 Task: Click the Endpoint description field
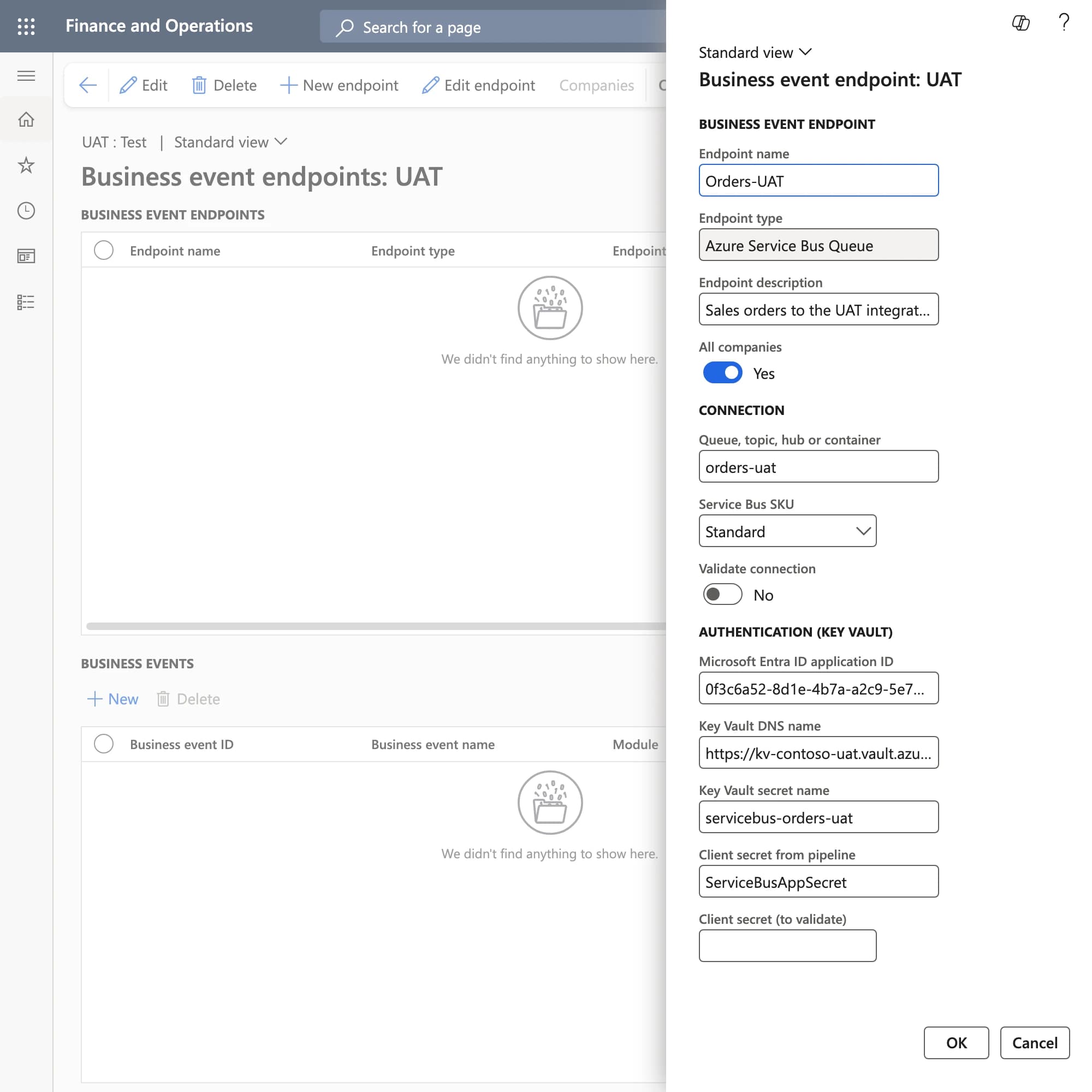pyautogui.click(x=818, y=309)
